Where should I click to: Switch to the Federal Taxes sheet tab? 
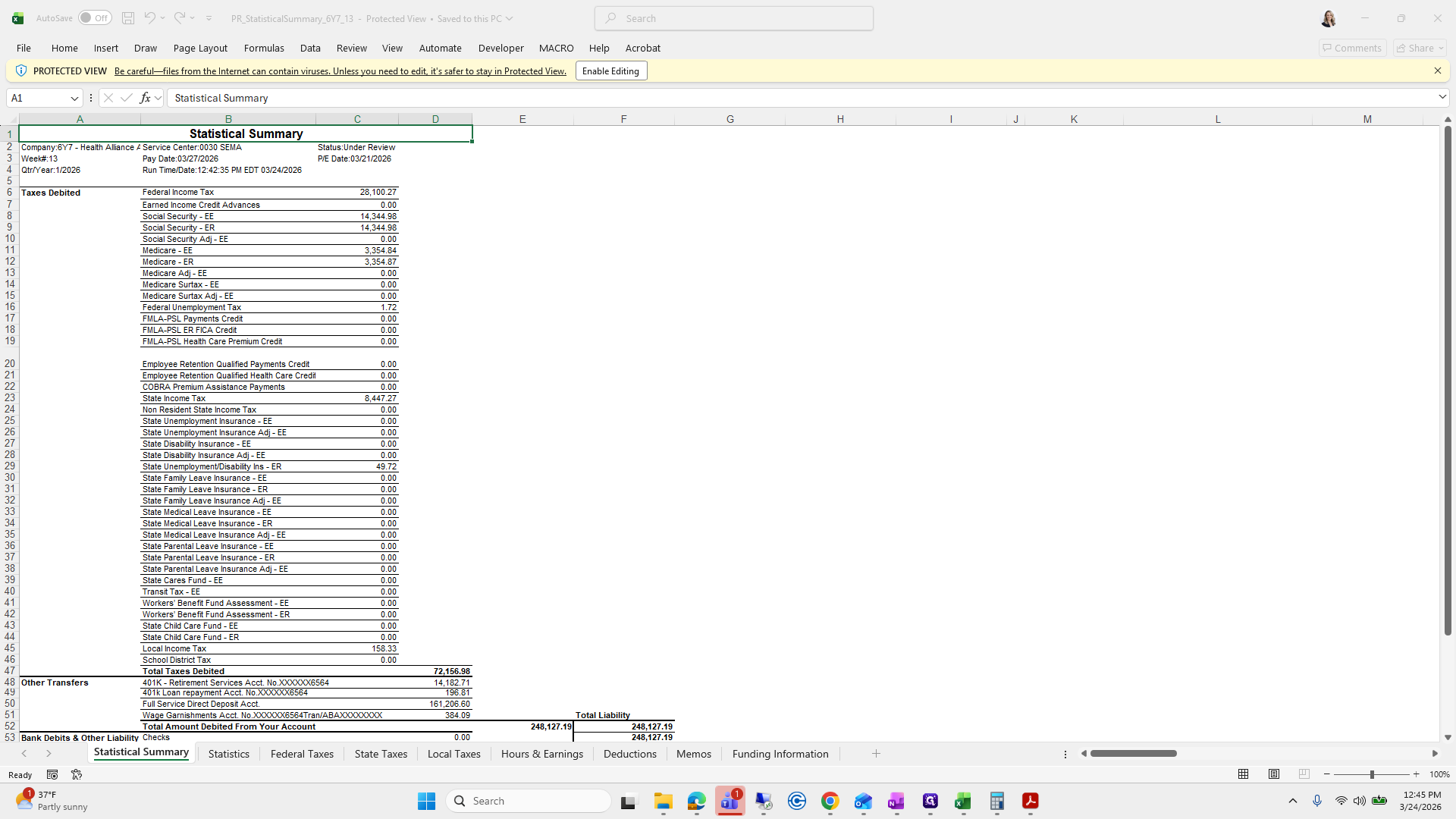click(x=302, y=754)
